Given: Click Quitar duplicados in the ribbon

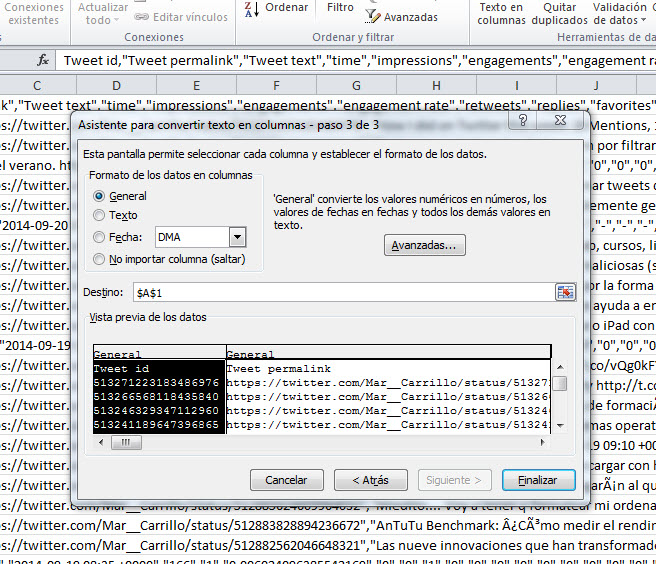Looking at the screenshot, I should coord(559,13).
